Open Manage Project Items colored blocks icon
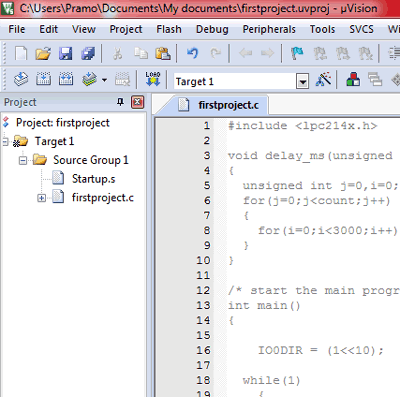 pyautogui.click(x=353, y=80)
